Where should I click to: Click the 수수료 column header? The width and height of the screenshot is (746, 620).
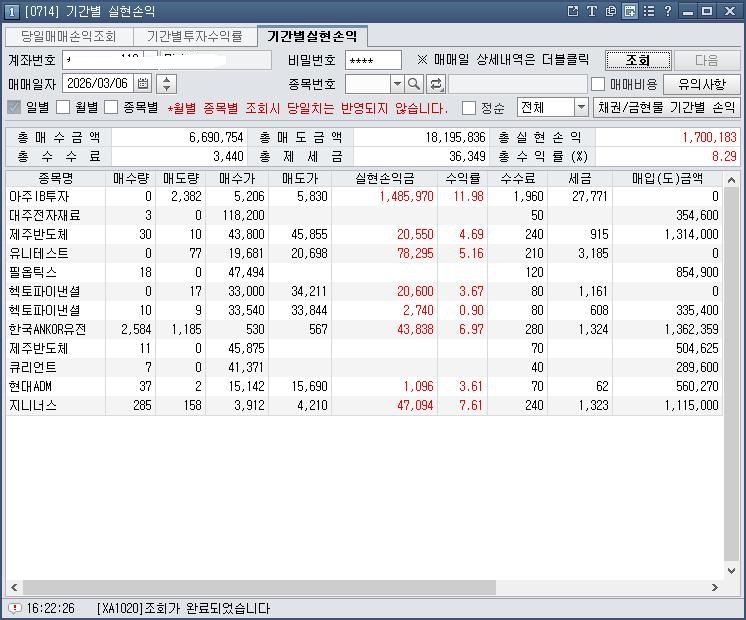point(518,178)
